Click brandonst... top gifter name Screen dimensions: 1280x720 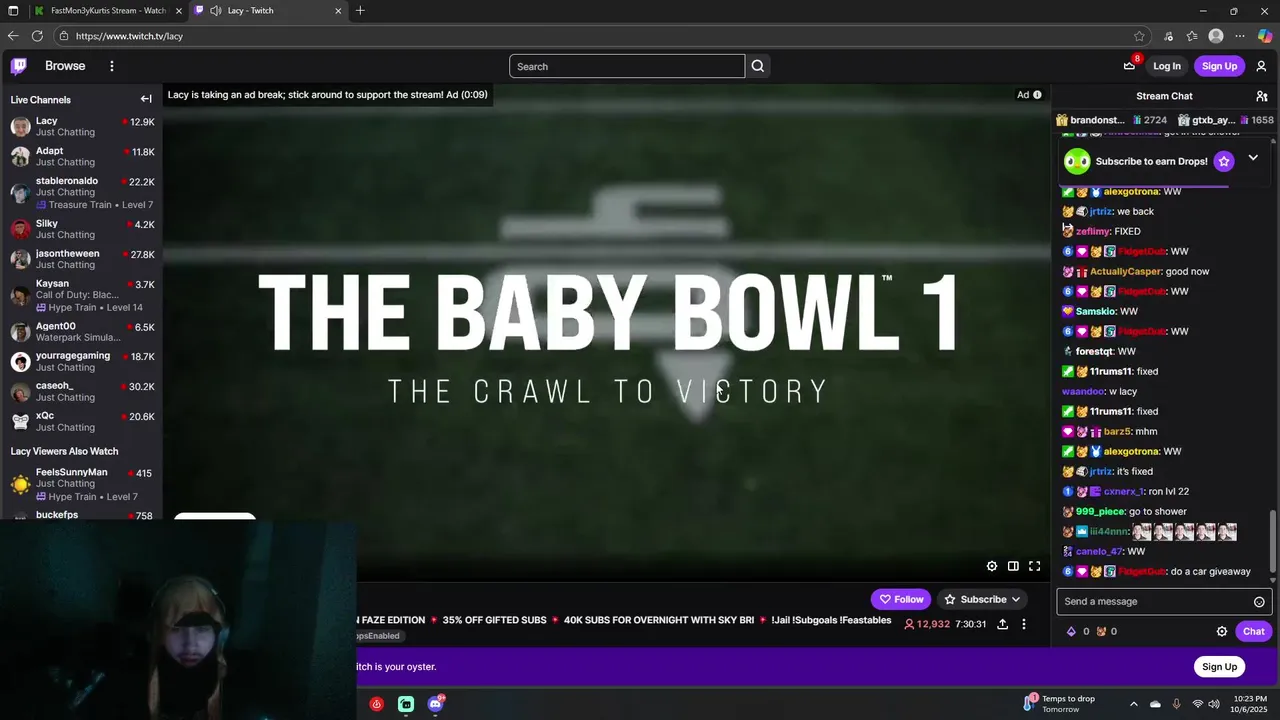pyautogui.click(x=1098, y=120)
